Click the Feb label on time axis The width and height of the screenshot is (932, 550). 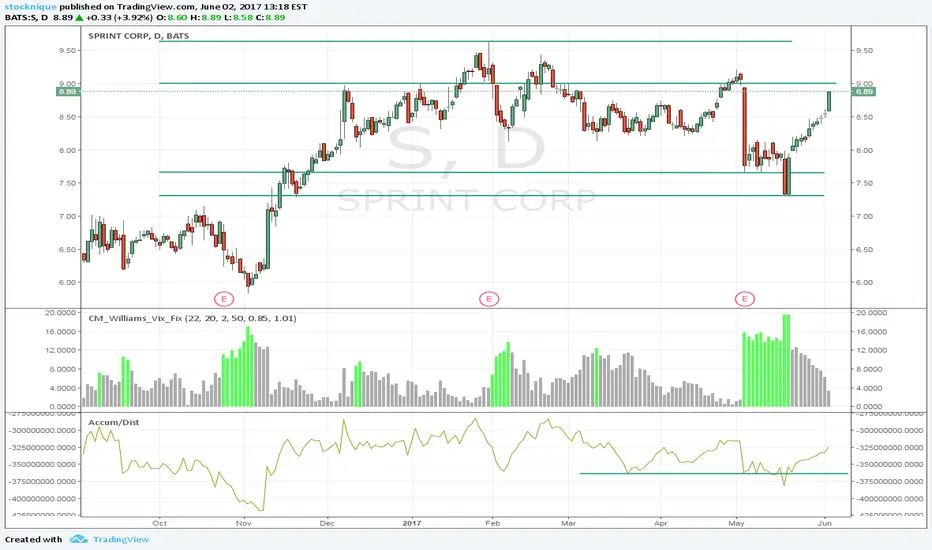point(493,523)
